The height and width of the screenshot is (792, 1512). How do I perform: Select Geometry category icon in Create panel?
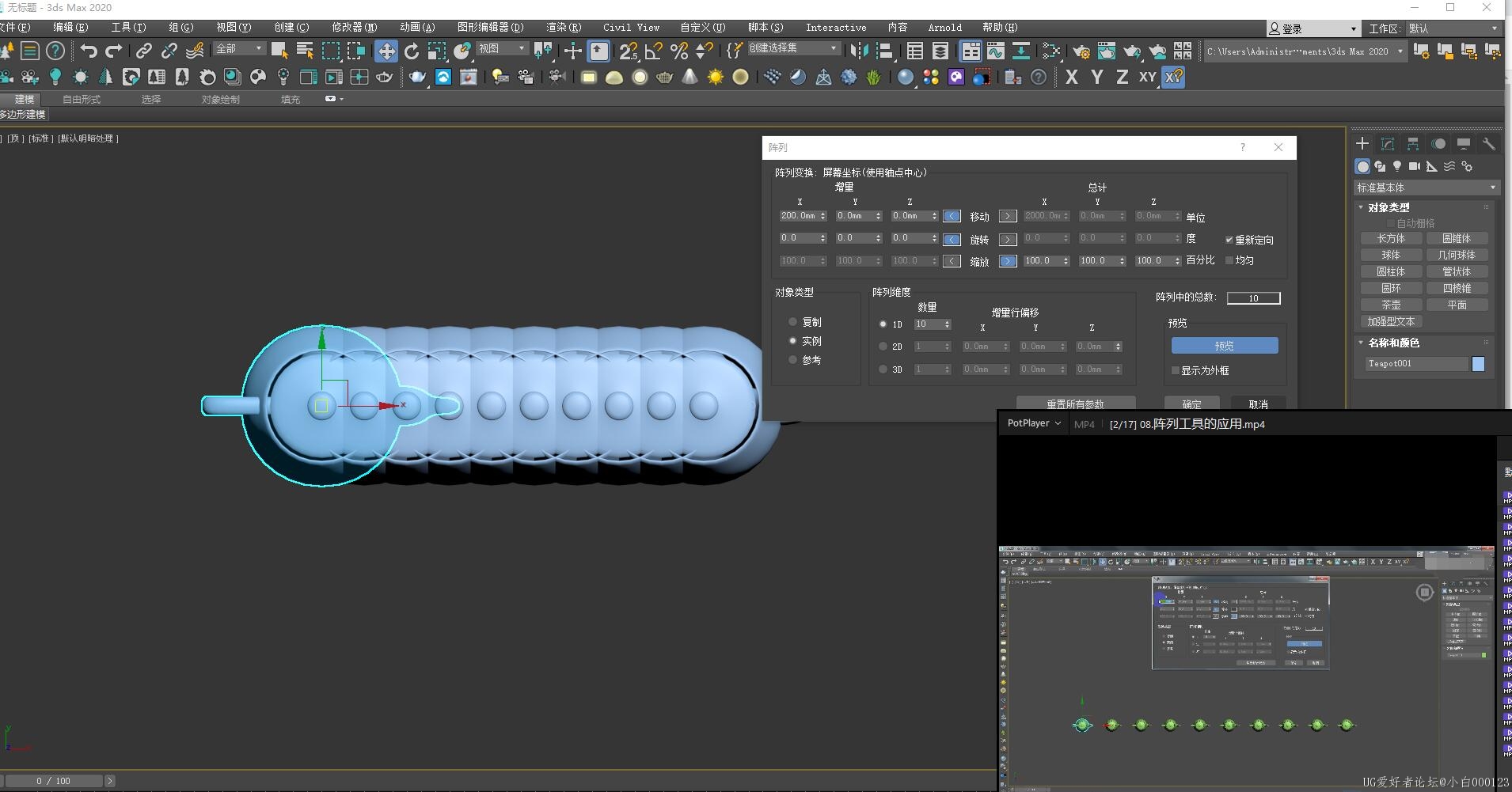coord(1362,166)
